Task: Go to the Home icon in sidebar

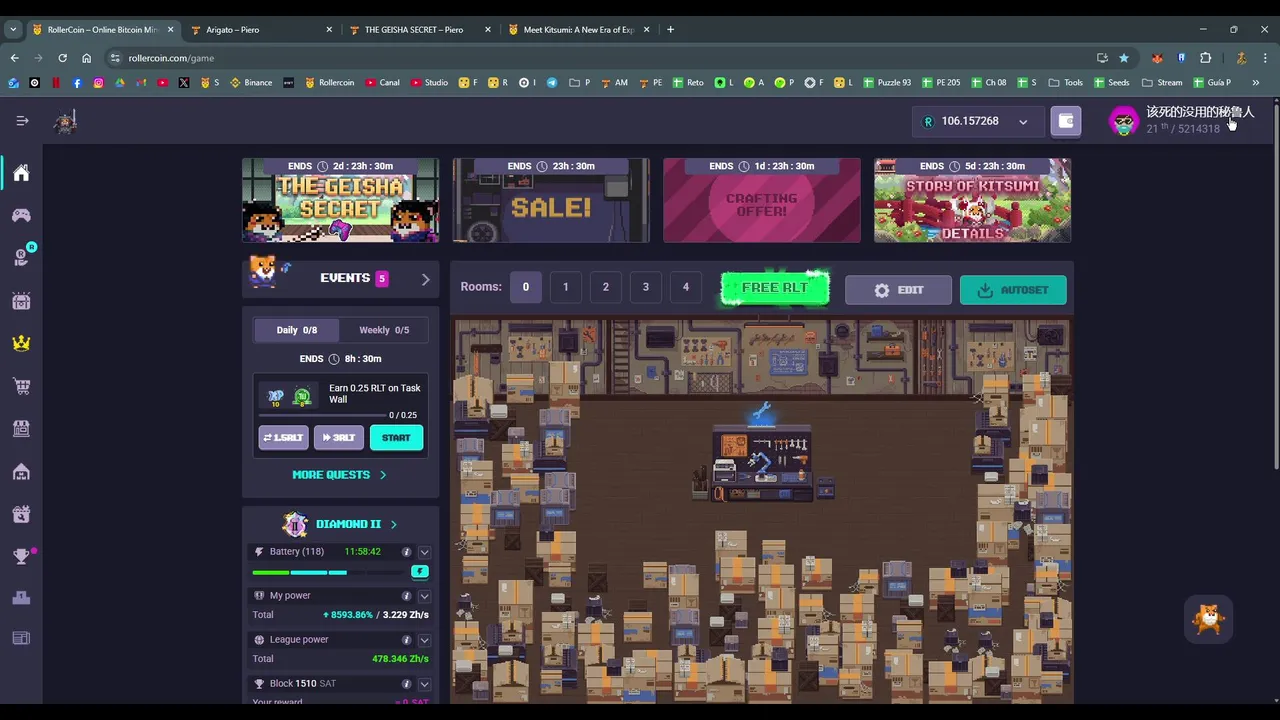Action: [x=21, y=173]
